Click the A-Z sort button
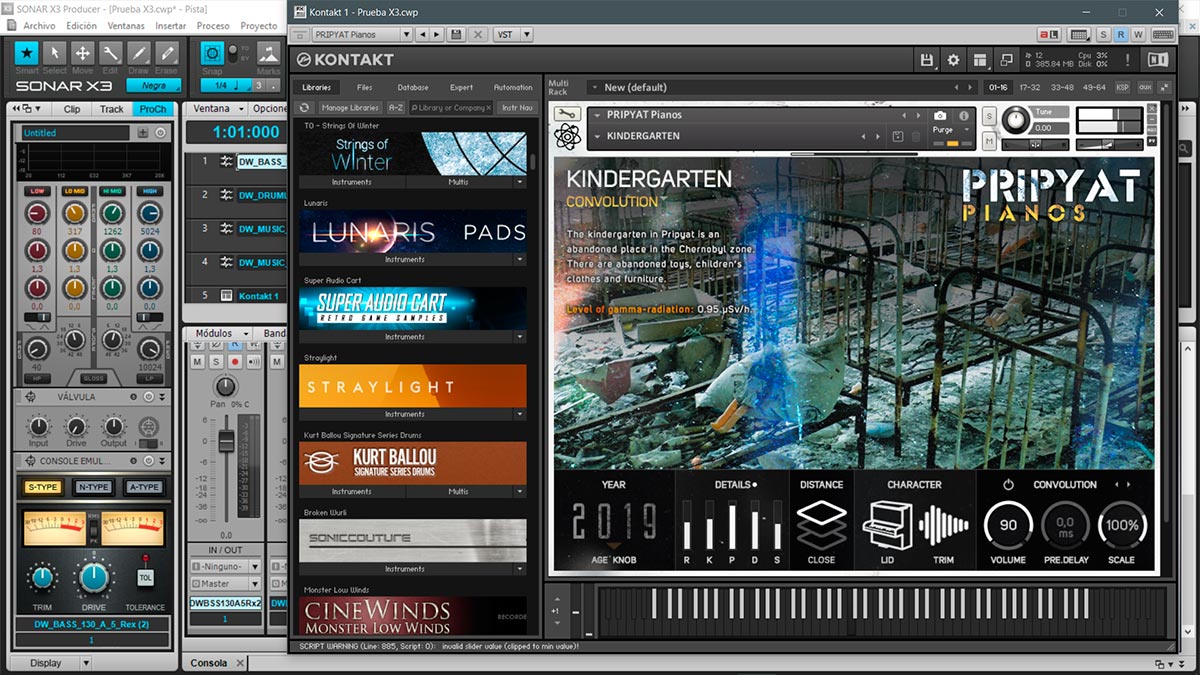Screen dimensions: 1200x675 pyautogui.click(x=396, y=108)
